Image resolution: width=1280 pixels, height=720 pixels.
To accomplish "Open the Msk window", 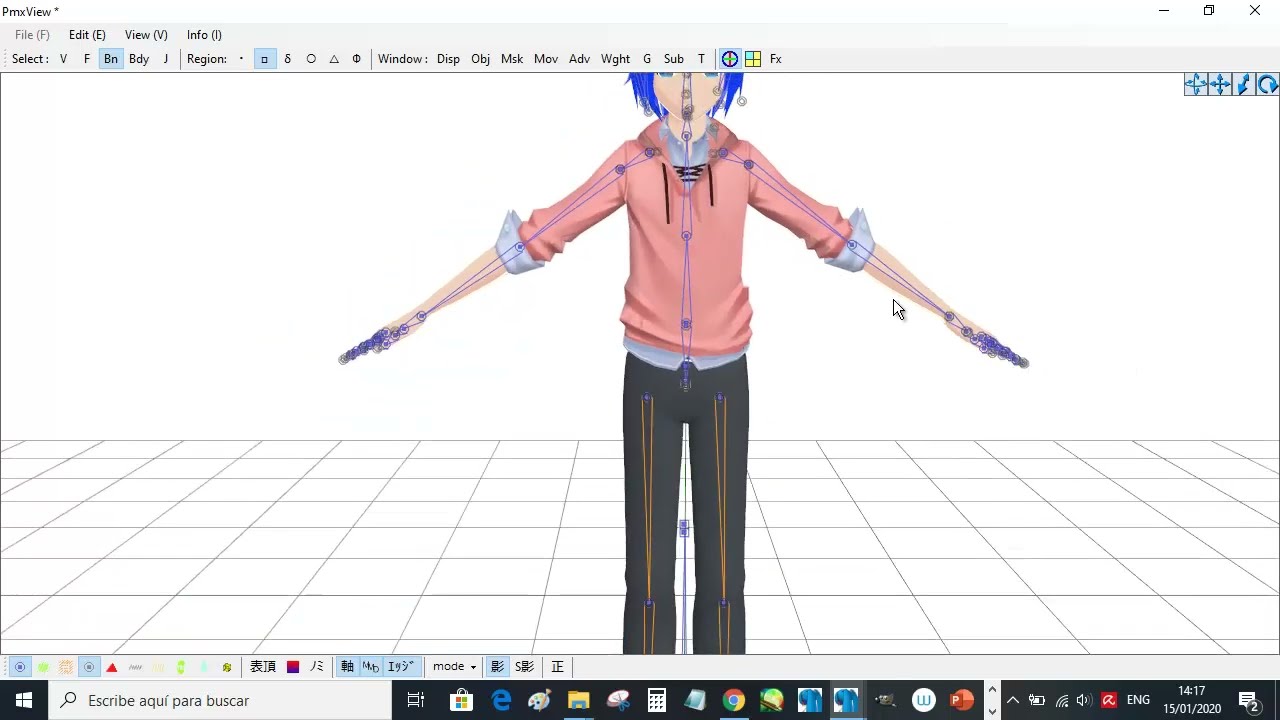I will point(512,59).
